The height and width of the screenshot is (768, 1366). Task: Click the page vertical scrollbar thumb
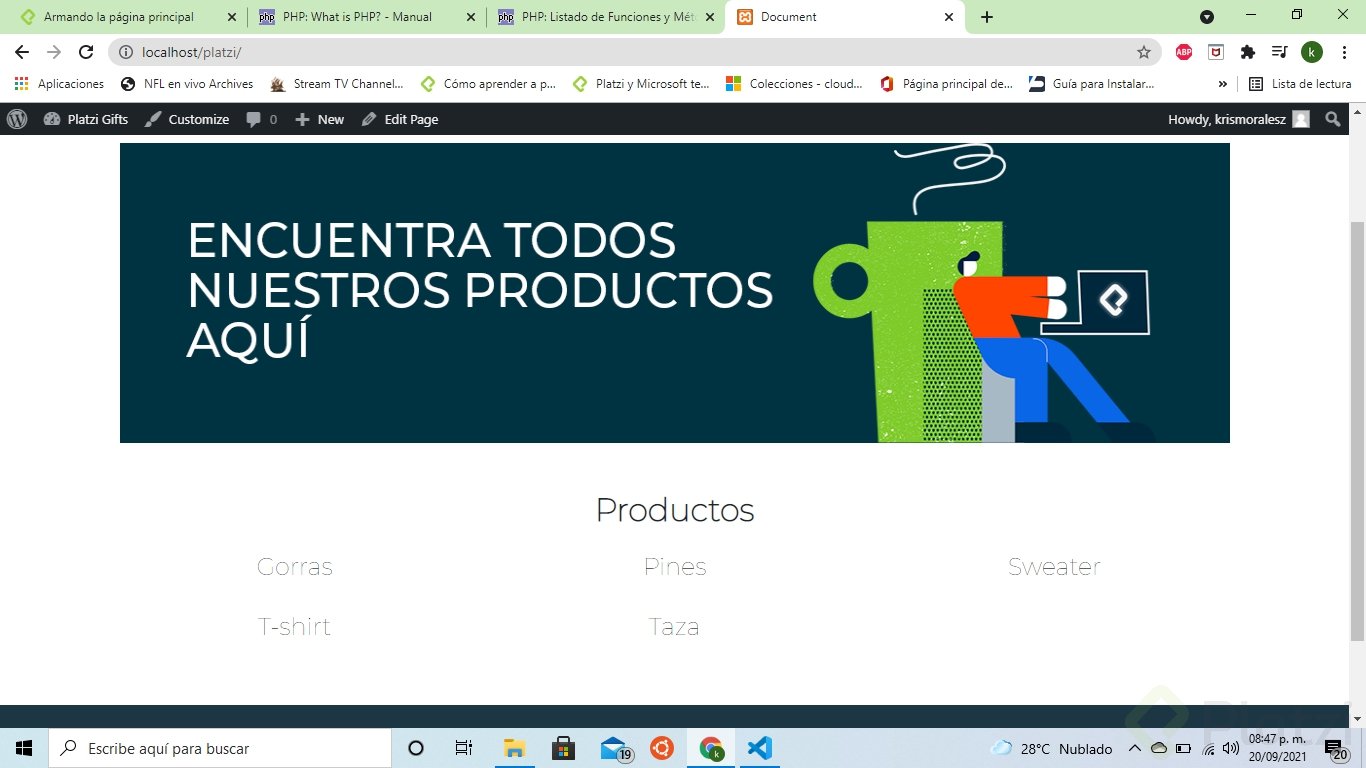point(1357,430)
